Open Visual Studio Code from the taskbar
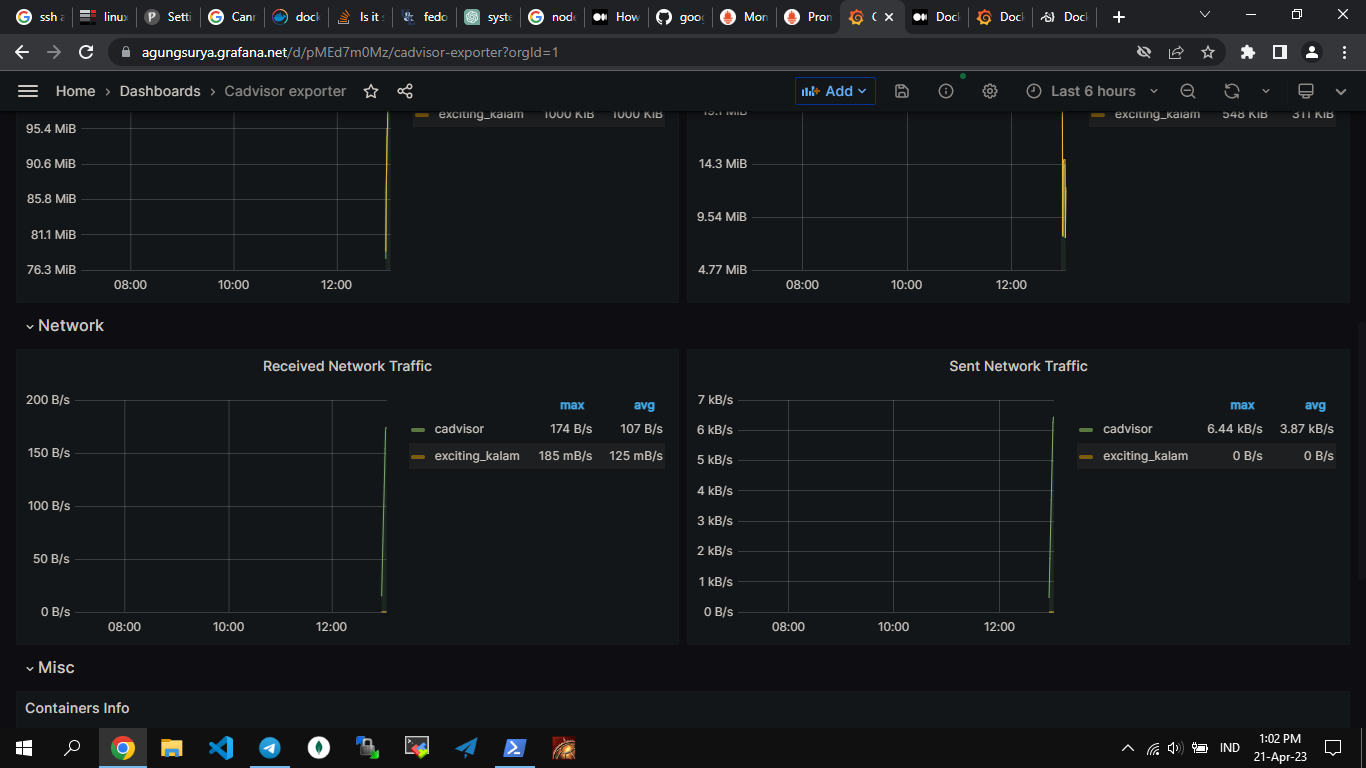Image resolution: width=1366 pixels, height=768 pixels. point(221,747)
